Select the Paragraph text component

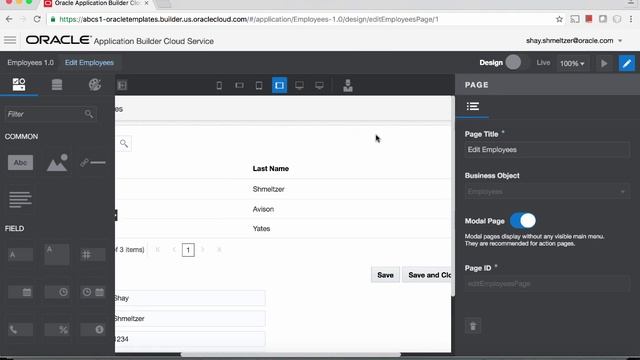pos(20,199)
